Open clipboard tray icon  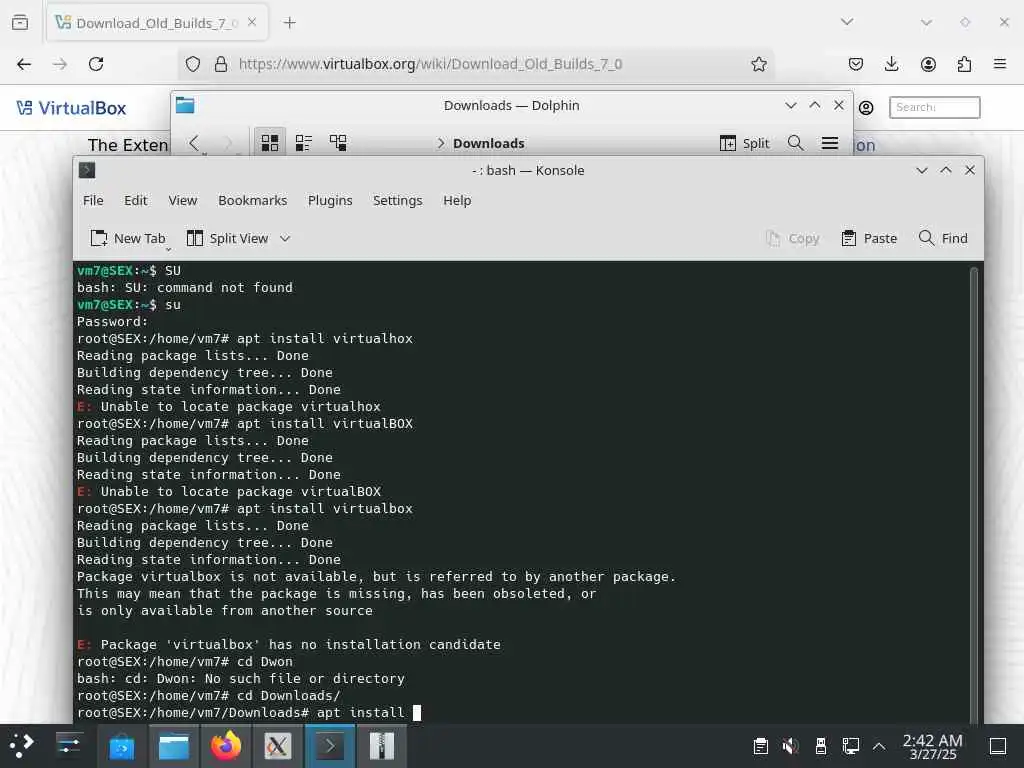[x=760, y=746]
